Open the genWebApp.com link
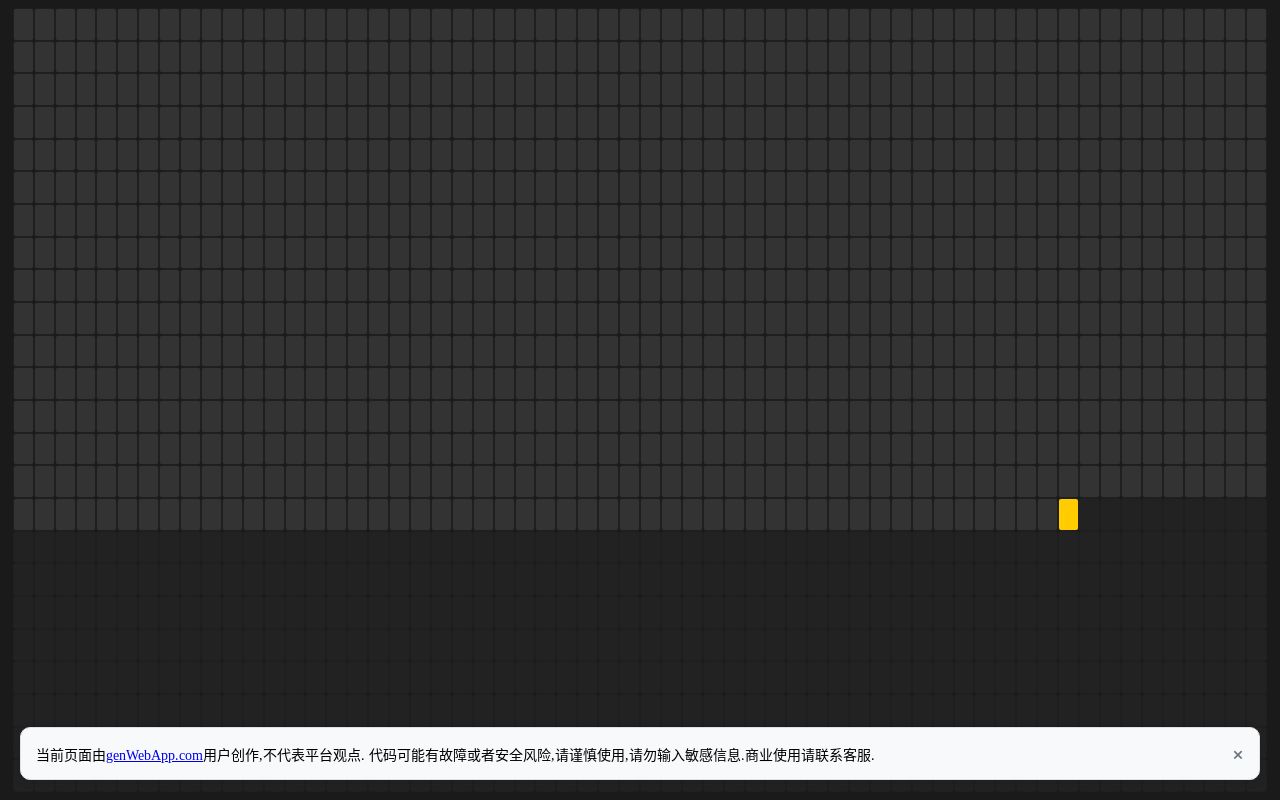This screenshot has height=800, width=1280. pyautogui.click(x=154, y=755)
